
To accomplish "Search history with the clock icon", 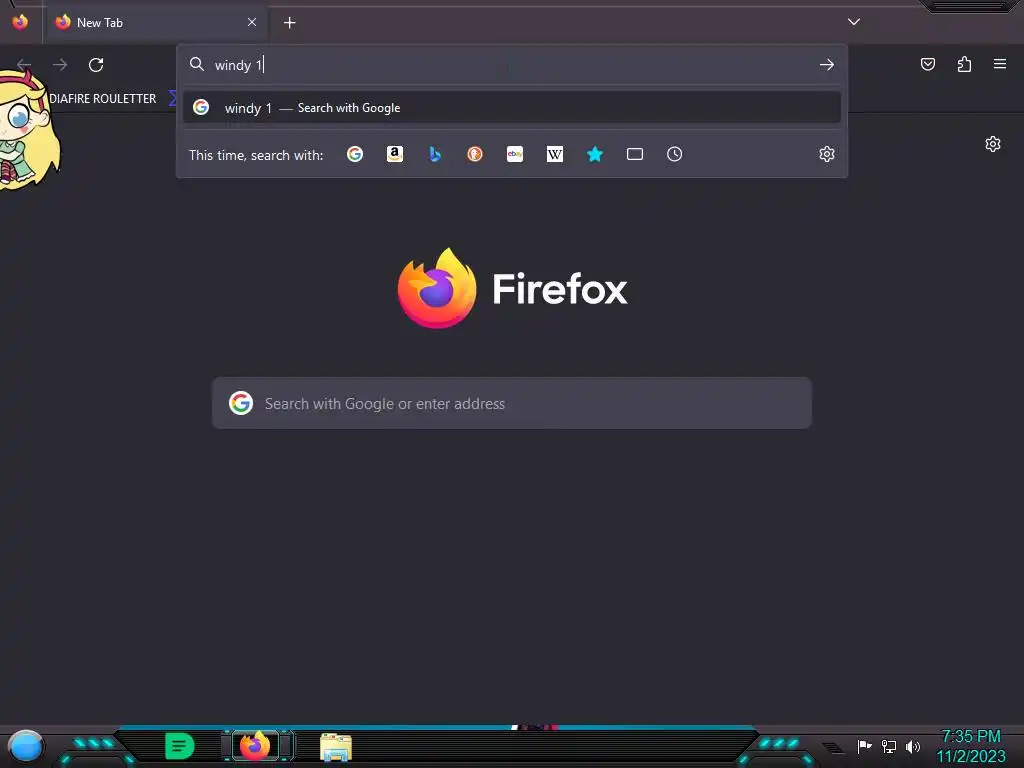I will tap(675, 154).
